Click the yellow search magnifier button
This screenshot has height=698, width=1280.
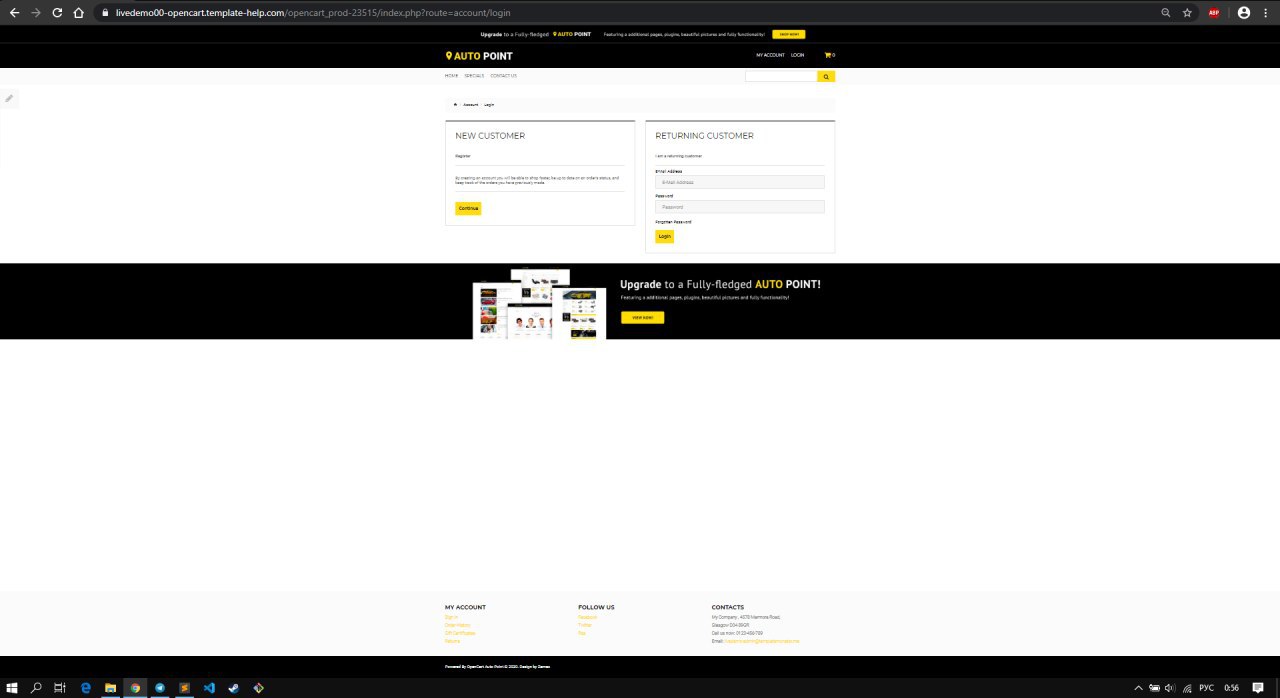(x=826, y=76)
